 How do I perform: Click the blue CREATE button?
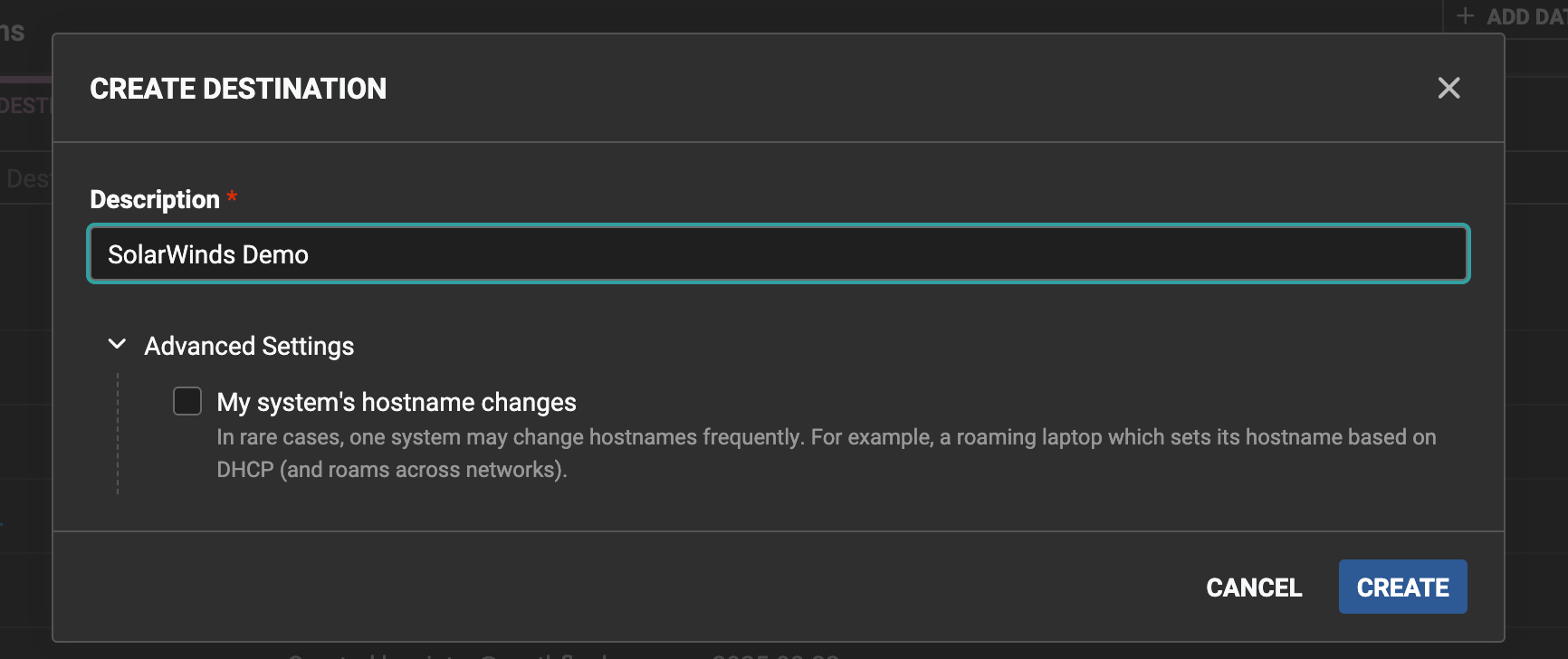coord(1402,587)
